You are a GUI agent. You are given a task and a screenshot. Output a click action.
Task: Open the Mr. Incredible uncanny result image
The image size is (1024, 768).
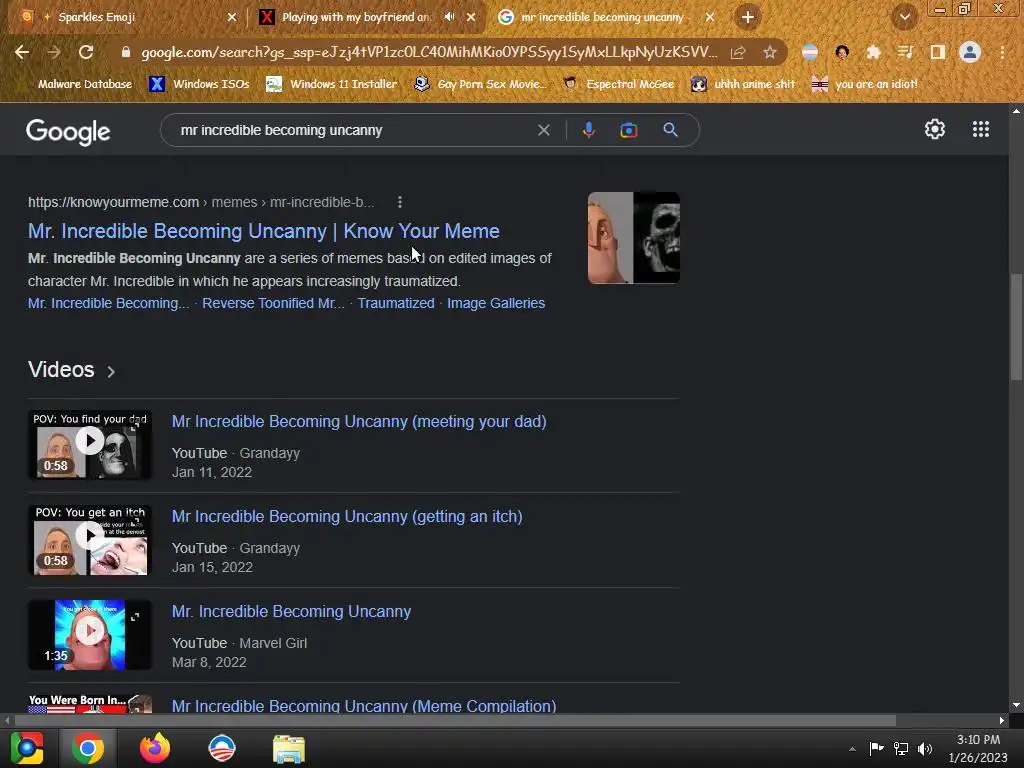pyautogui.click(x=633, y=238)
